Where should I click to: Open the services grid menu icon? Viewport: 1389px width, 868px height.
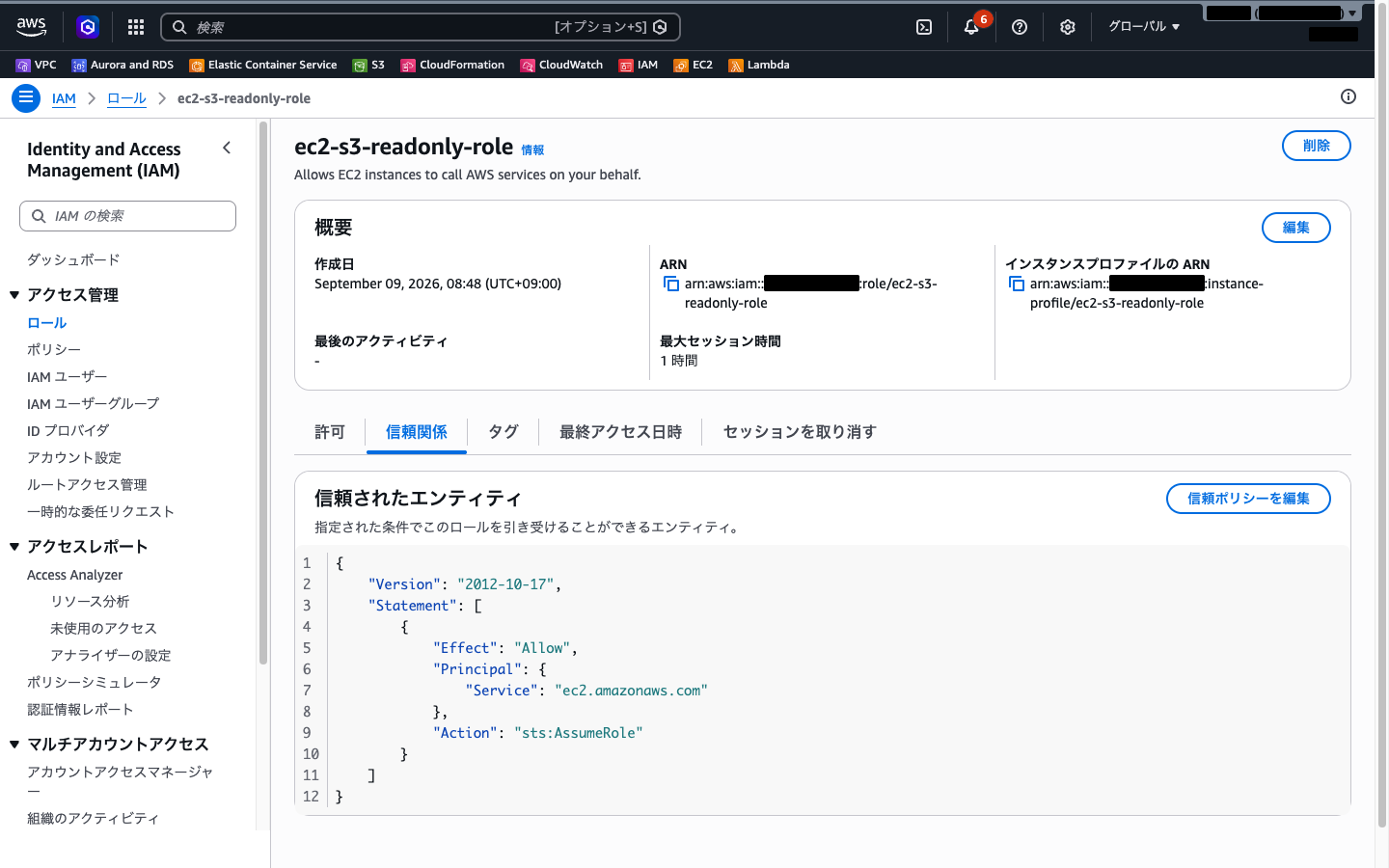click(136, 27)
